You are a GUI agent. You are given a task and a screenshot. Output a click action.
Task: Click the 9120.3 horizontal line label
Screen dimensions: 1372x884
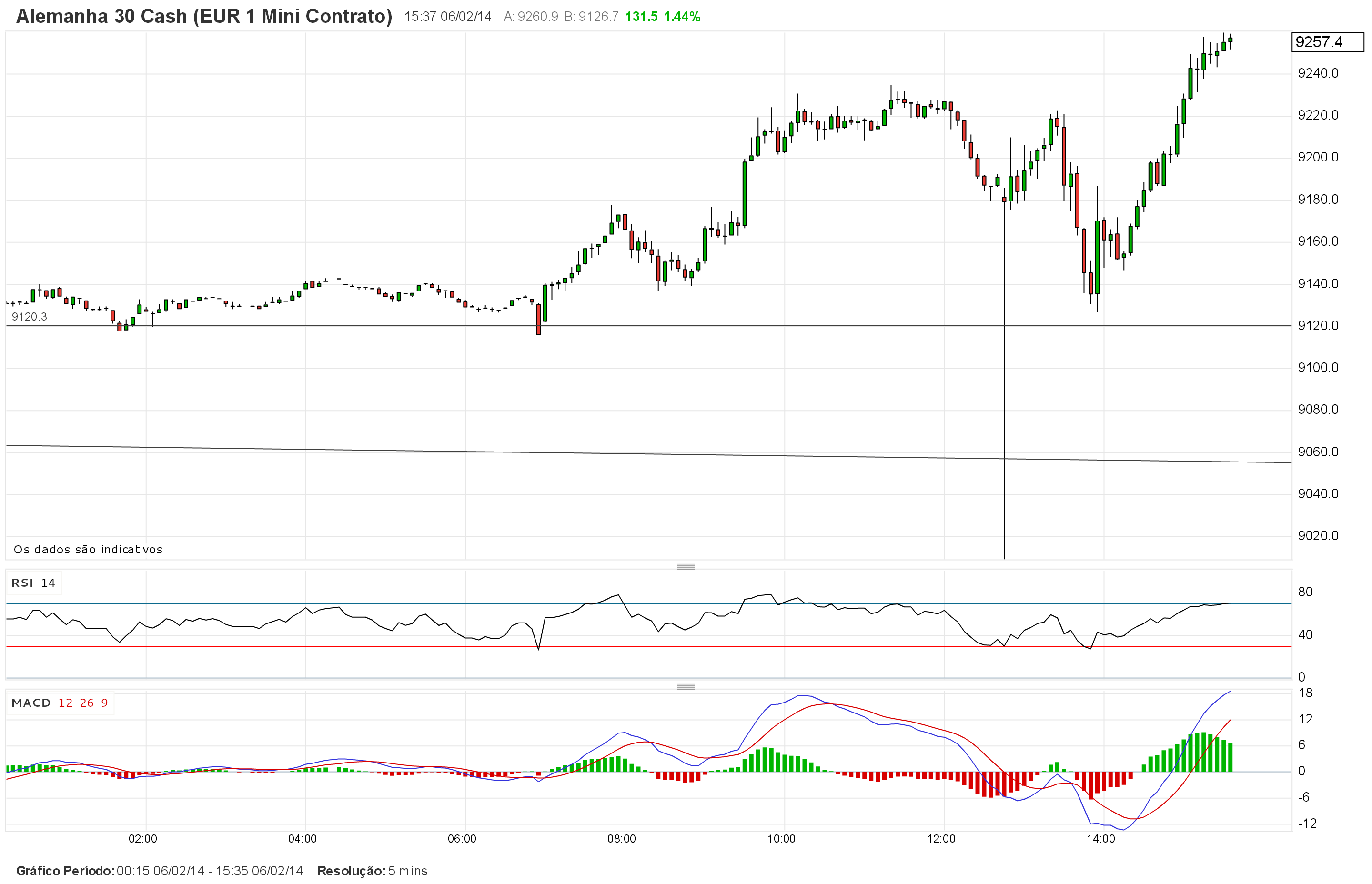[29, 317]
